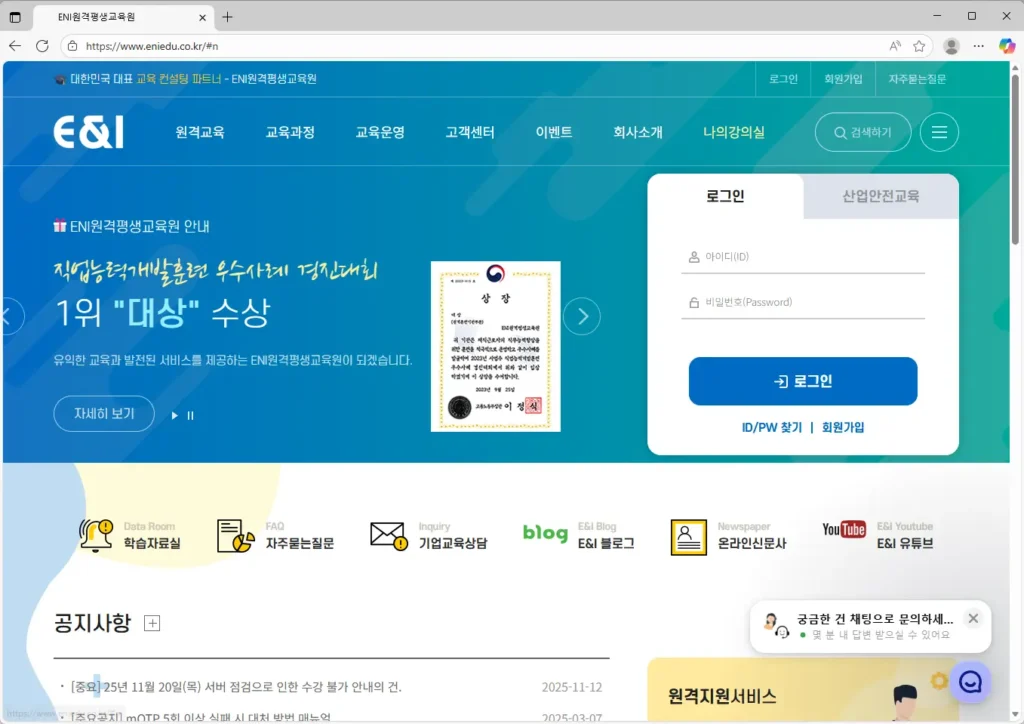The width and height of the screenshot is (1024, 724).
Task: Open notice about 11월 20일 서버 점검
Action: pos(236,687)
